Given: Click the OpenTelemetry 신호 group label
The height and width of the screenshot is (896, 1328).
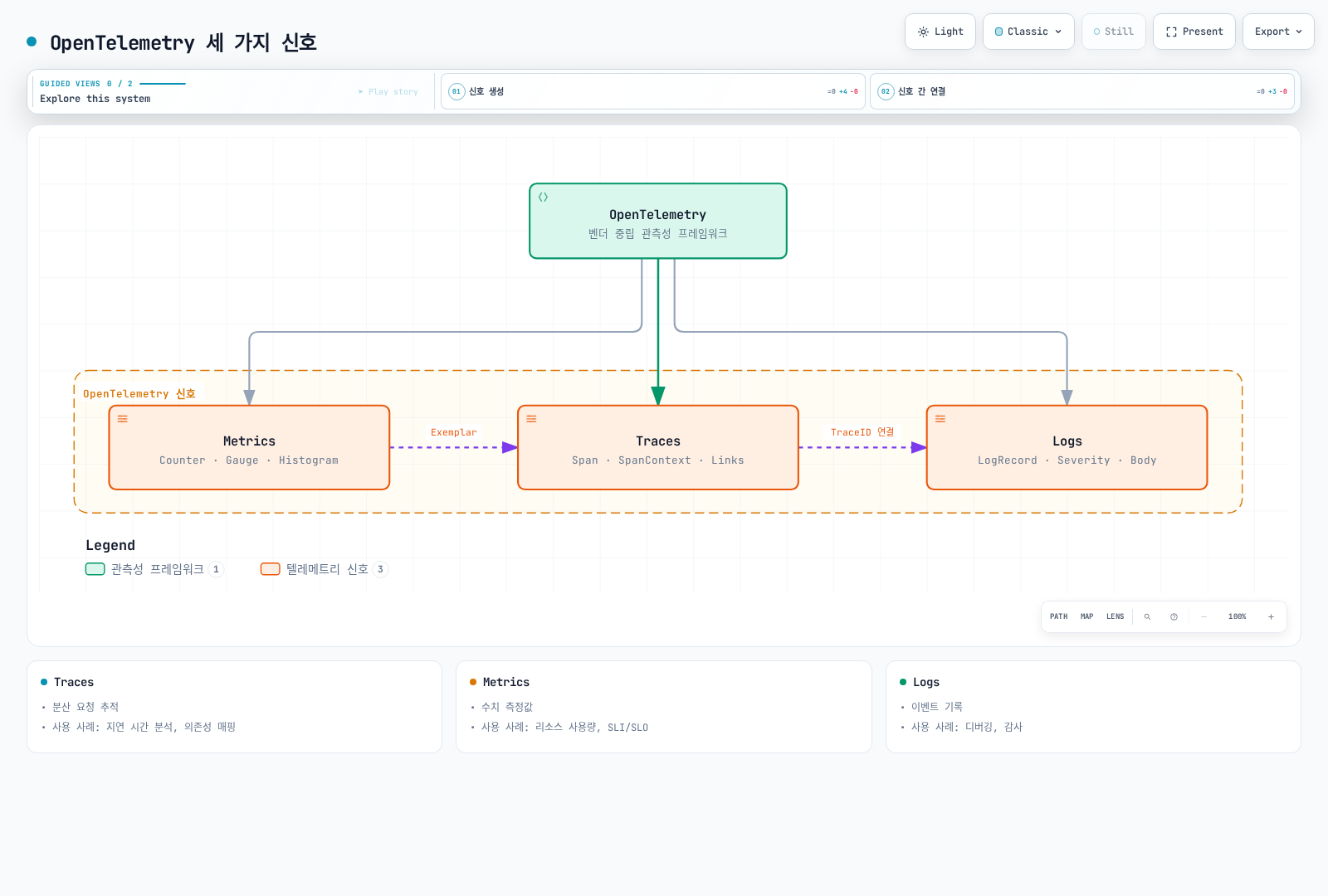Looking at the screenshot, I should pyautogui.click(x=139, y=394).
